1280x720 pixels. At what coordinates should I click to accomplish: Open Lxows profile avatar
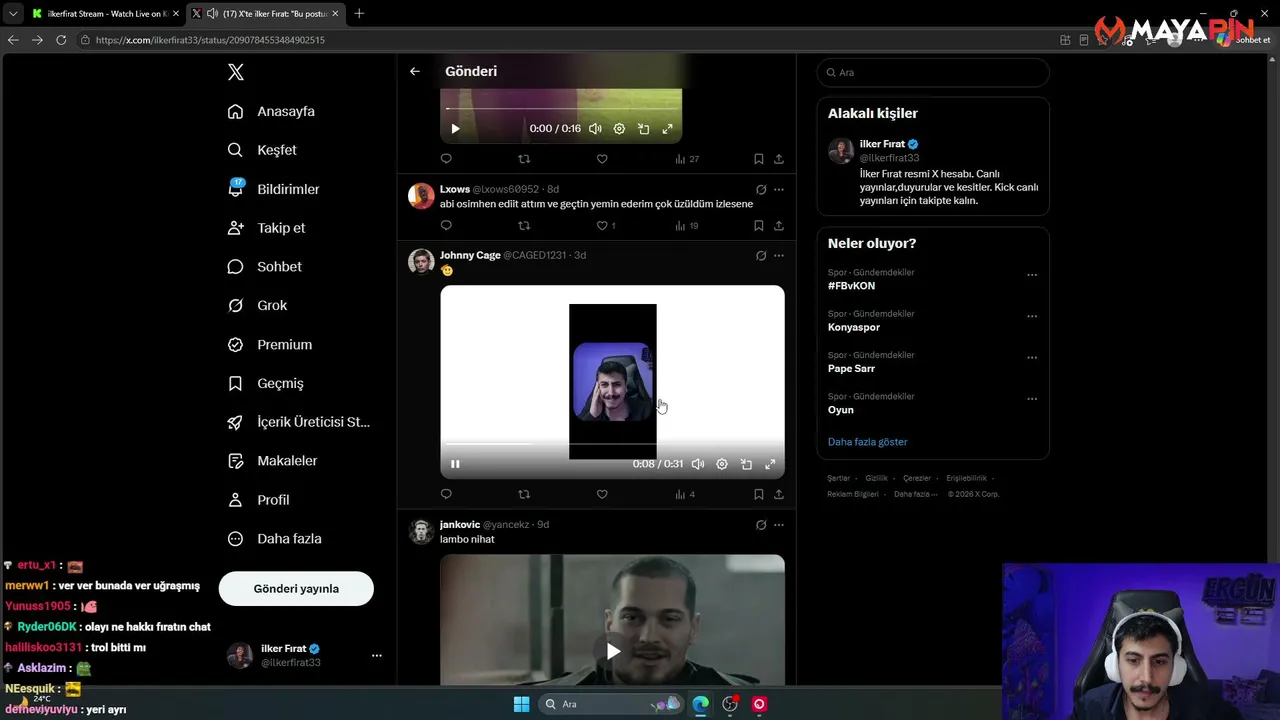(421, 195)
